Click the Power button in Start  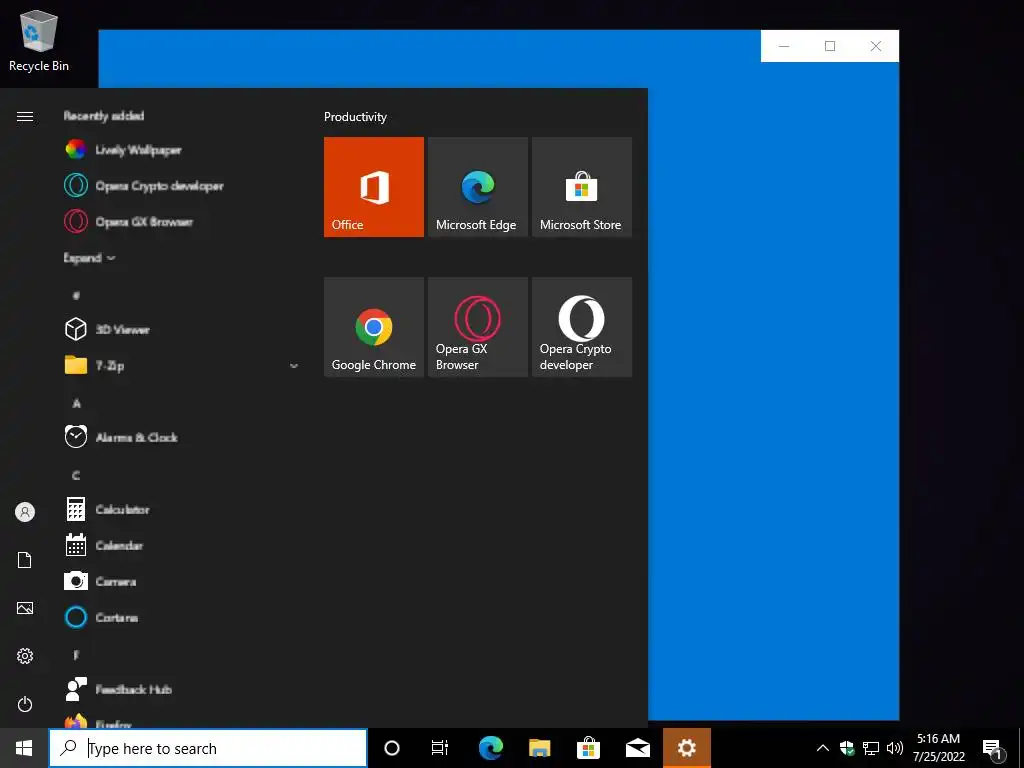25,704
